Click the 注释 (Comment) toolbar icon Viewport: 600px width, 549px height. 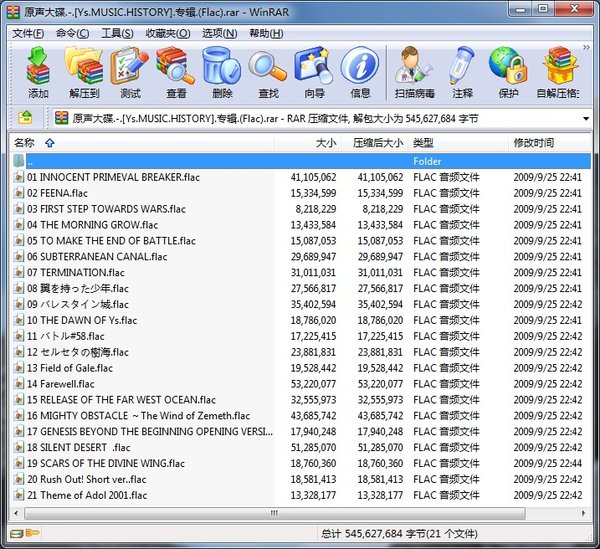pos(462,66)
